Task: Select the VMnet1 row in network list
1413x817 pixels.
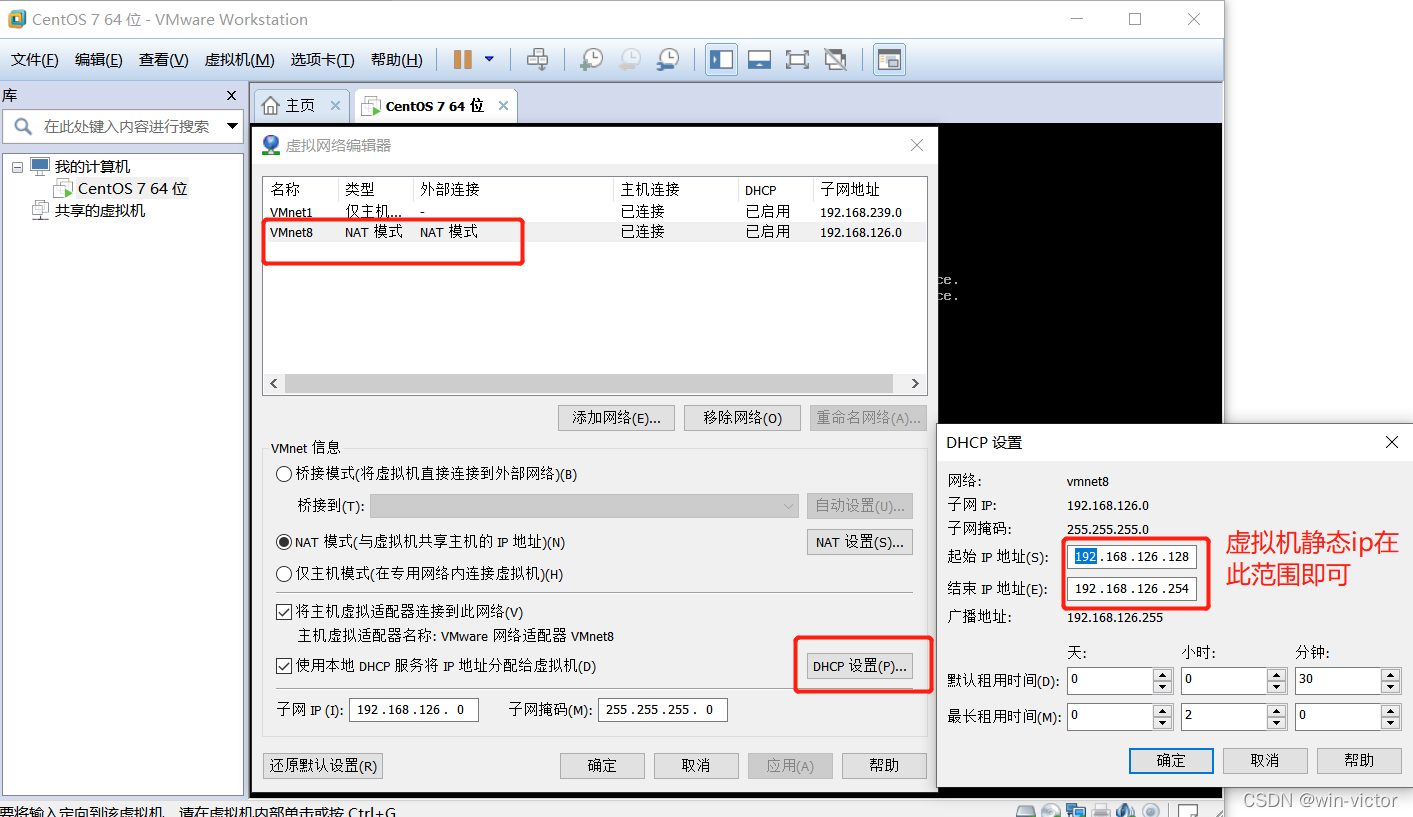Action: tap(594, 212)
